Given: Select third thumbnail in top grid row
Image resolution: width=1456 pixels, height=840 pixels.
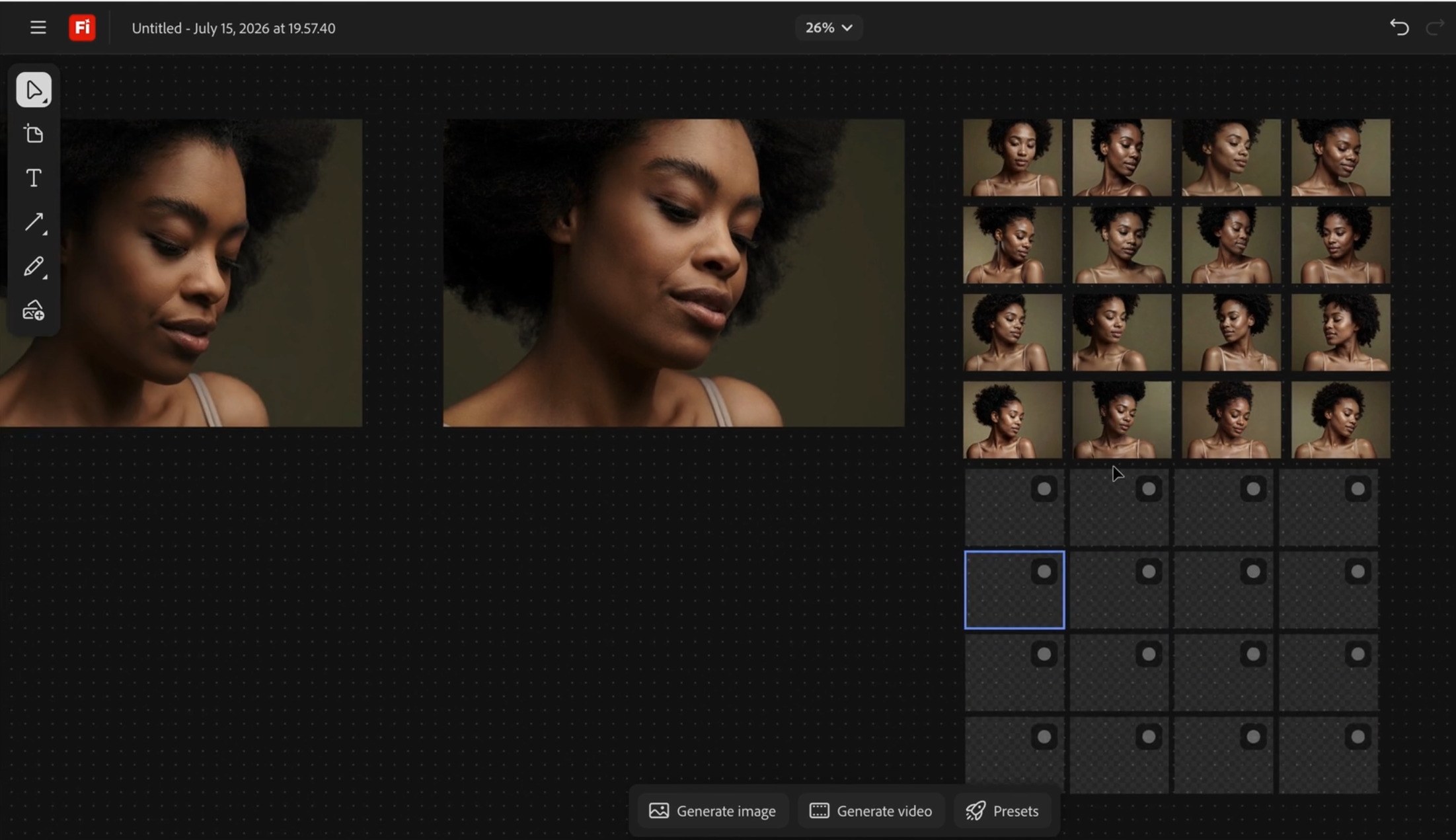Looking at the screenshot, I should pyautogui.click(x=1231, y=157).
